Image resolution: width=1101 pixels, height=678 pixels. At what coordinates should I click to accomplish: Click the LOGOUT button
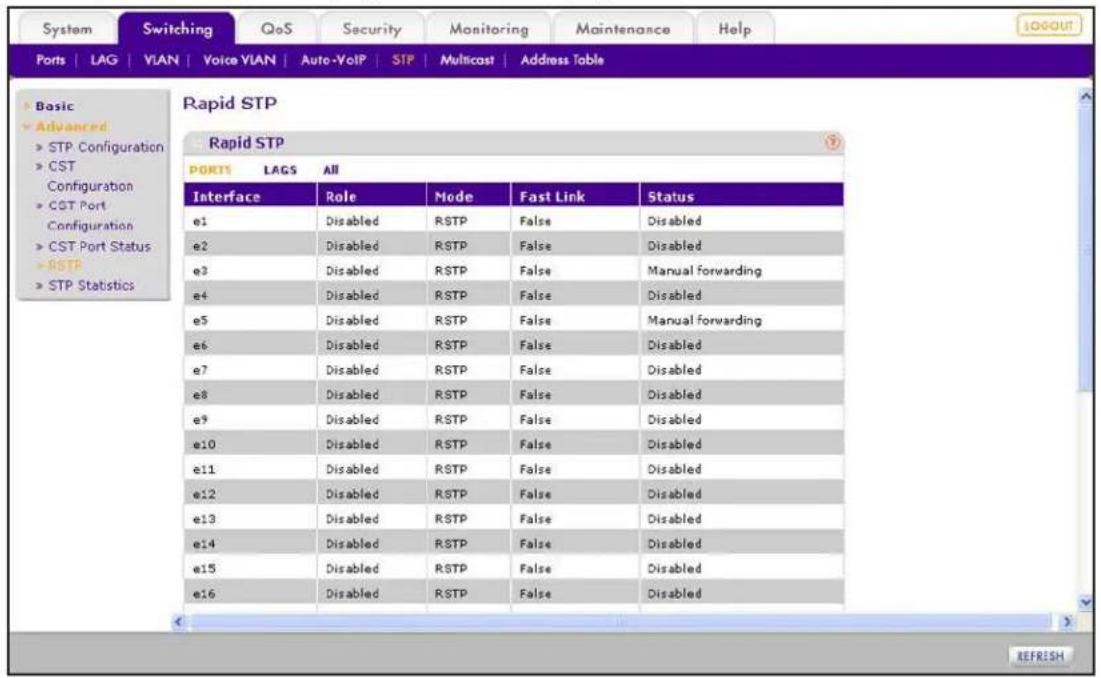click(1049, 26)
